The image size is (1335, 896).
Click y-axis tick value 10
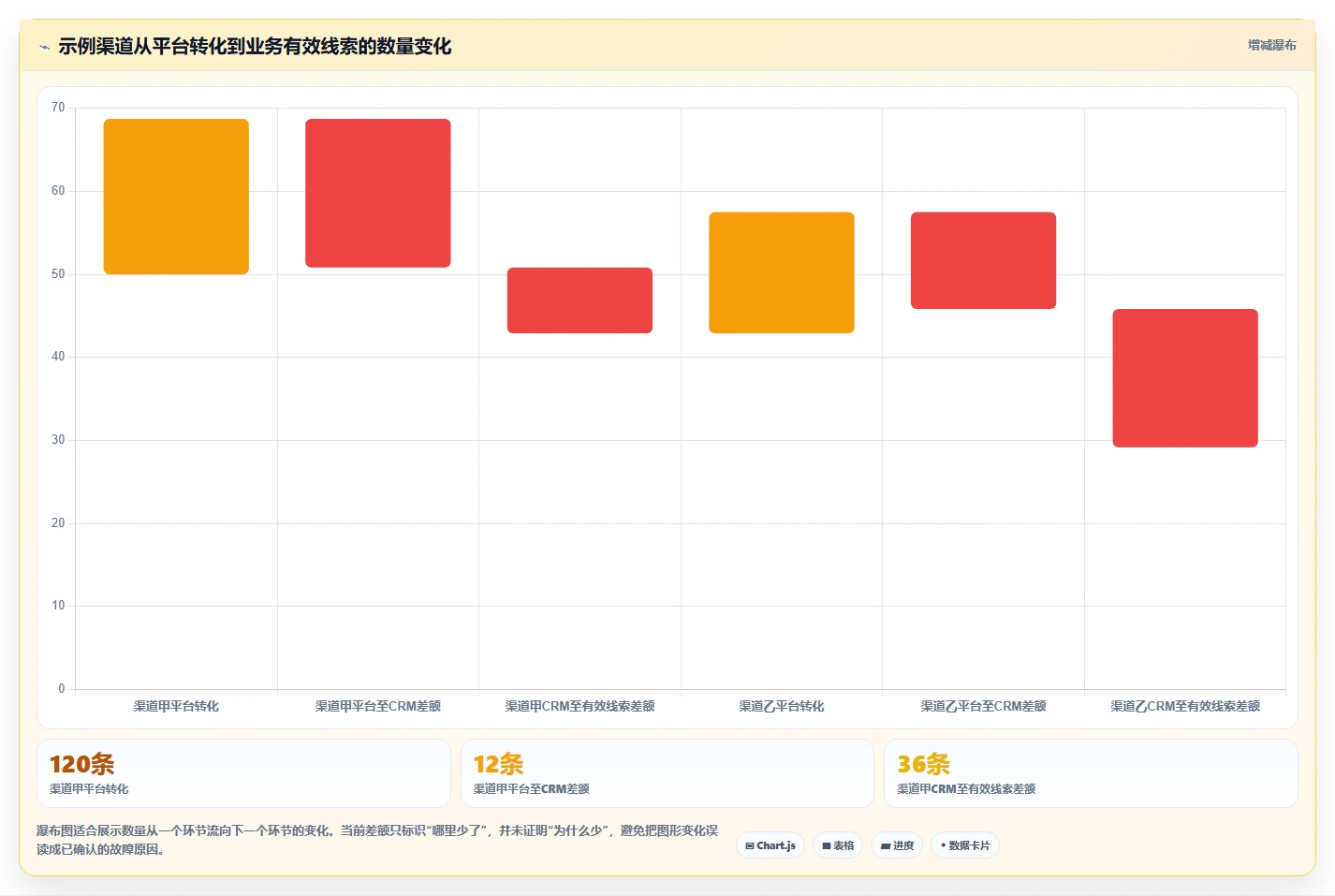pyautogui.click(x=58, y=606)
